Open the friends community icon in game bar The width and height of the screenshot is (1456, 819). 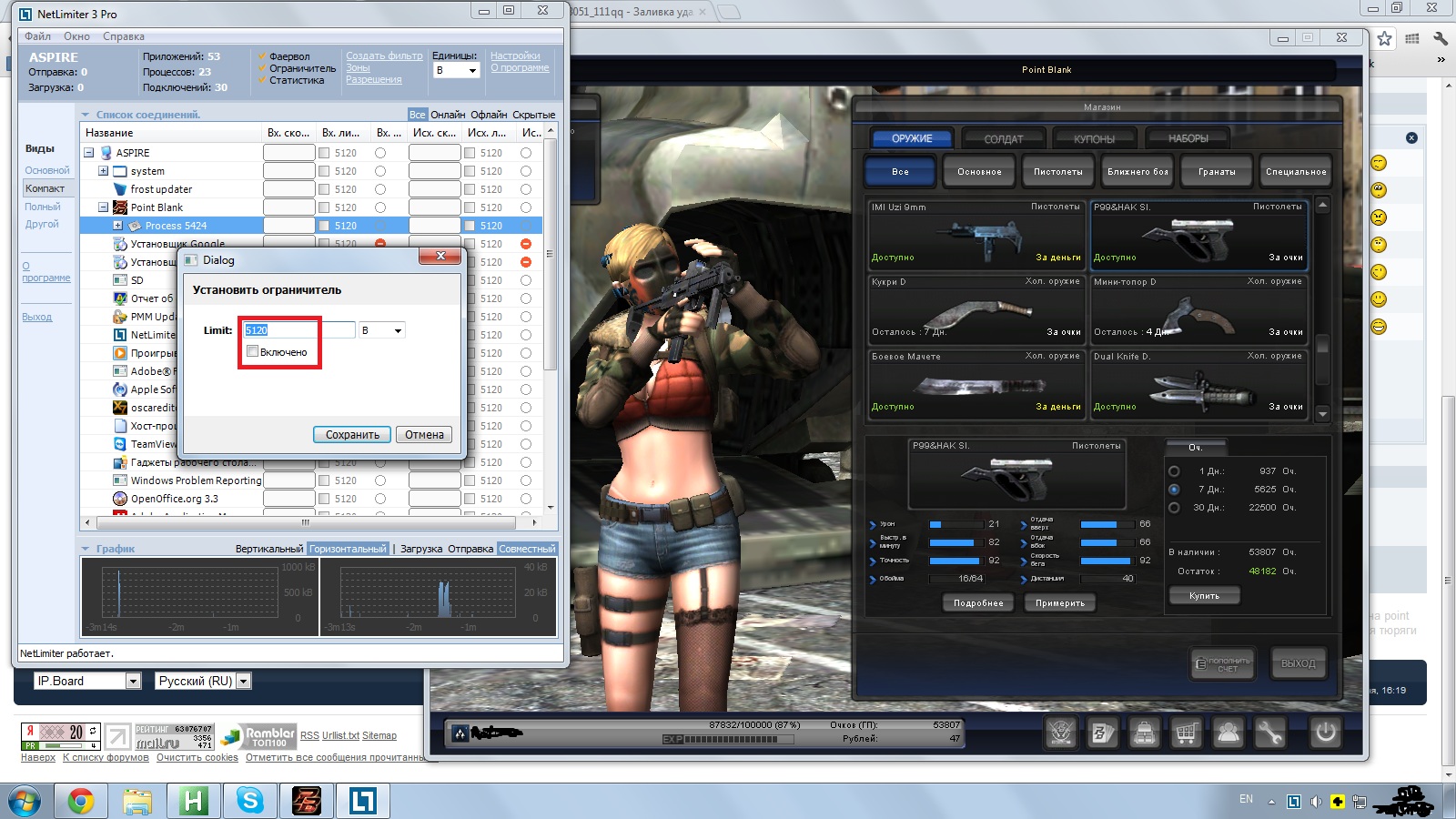(x=1228, y=732)
